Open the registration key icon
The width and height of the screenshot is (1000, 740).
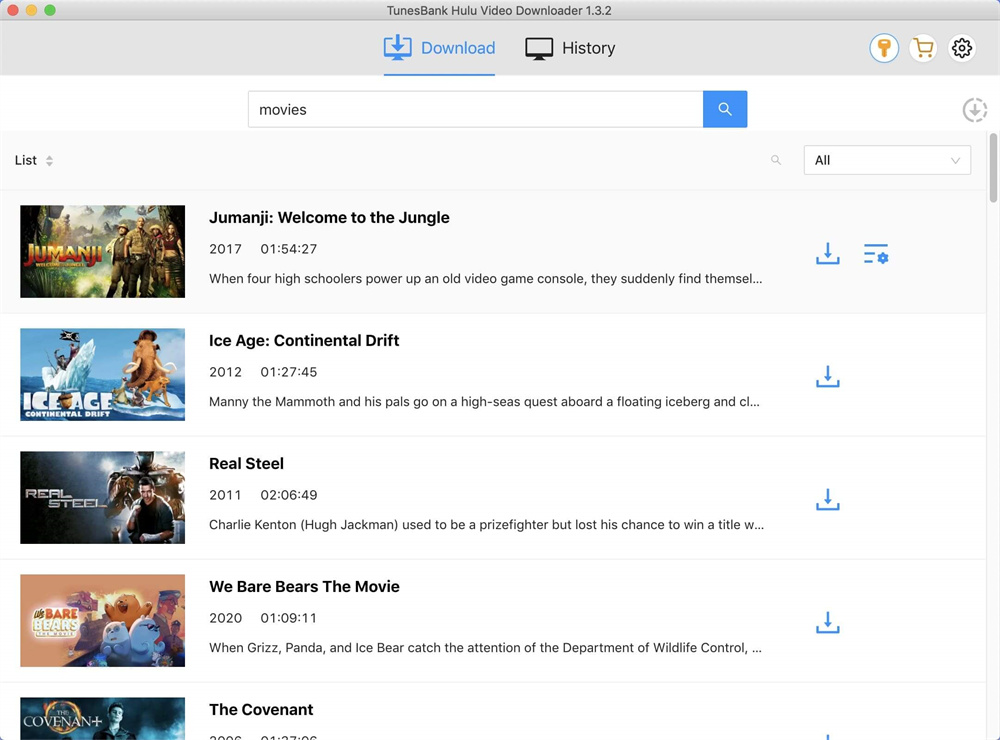coord(884,48)
